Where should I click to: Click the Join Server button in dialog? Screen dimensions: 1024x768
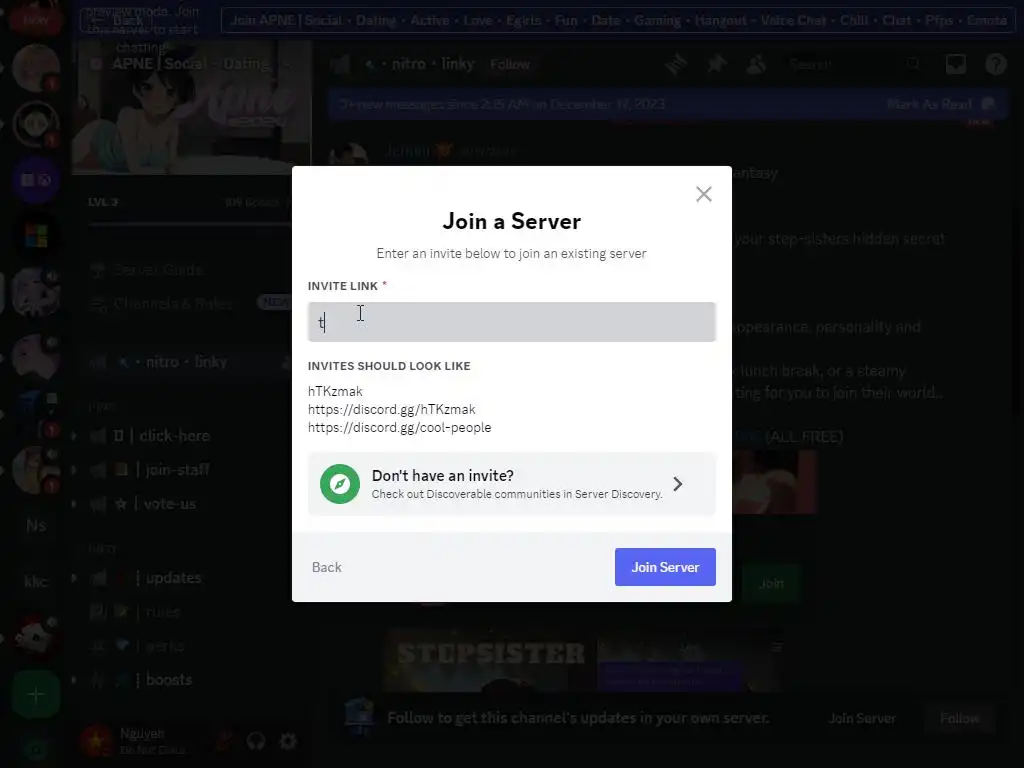click(x=665, y=567)
